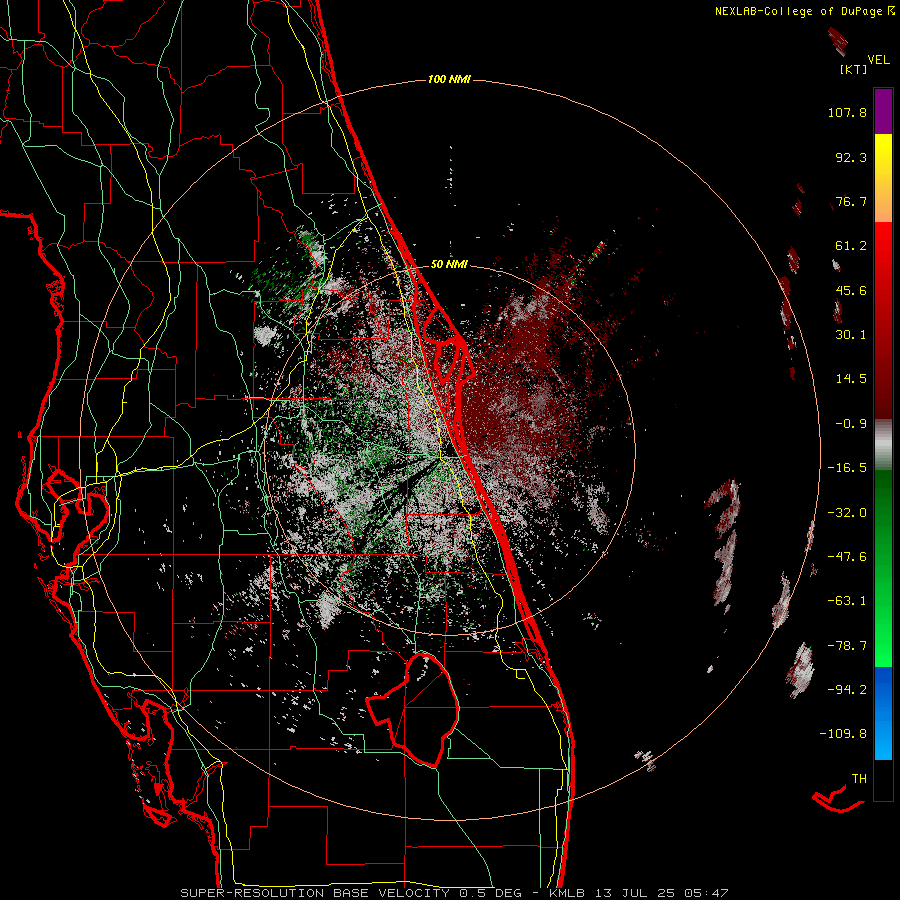
Task: Select the -78.7 velocity scale value
Action: [x=847, y=646]
